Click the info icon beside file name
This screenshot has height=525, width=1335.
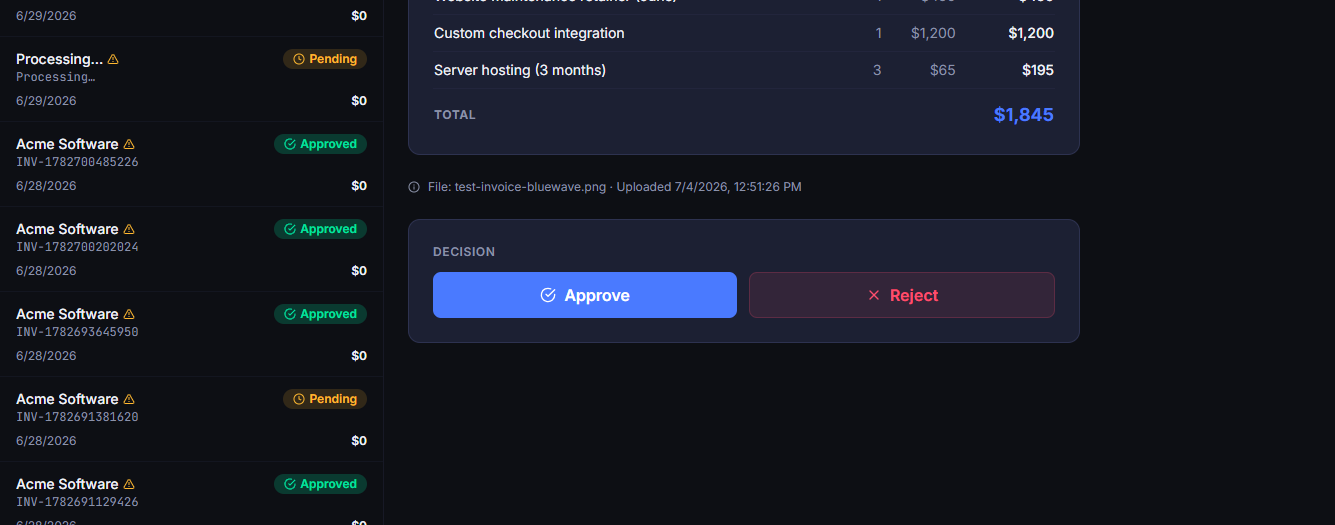[414, 187]
